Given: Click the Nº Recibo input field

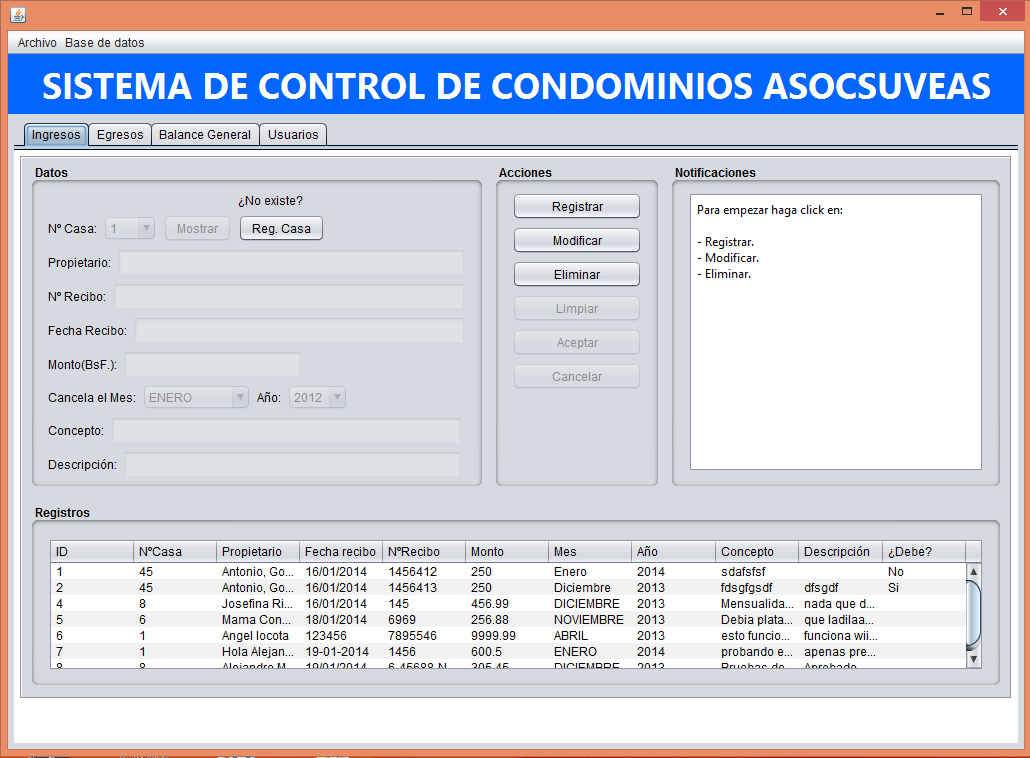Looking at the screenshot, I should (x=289, y=297).
